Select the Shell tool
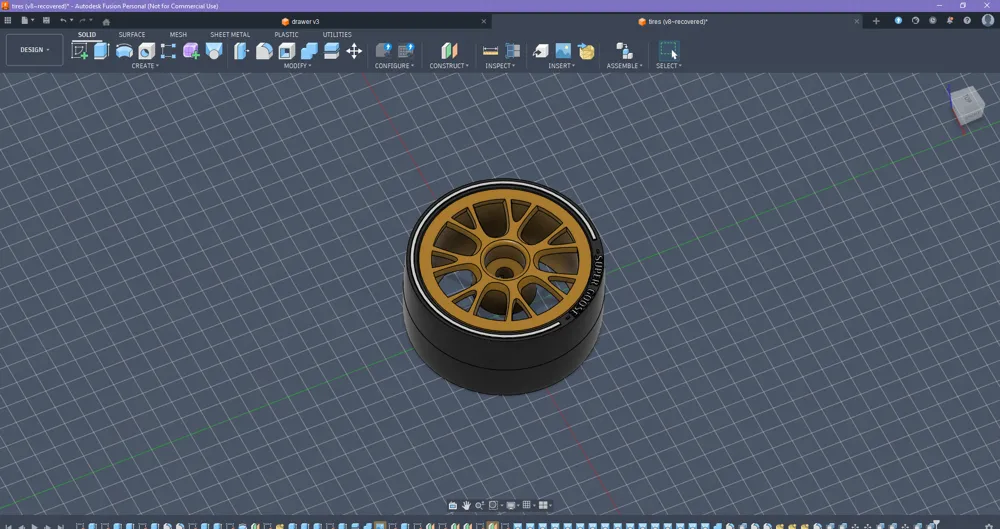Image resolution: width=1000 pixels, height=529 pixels. click(x=287, y=51)
